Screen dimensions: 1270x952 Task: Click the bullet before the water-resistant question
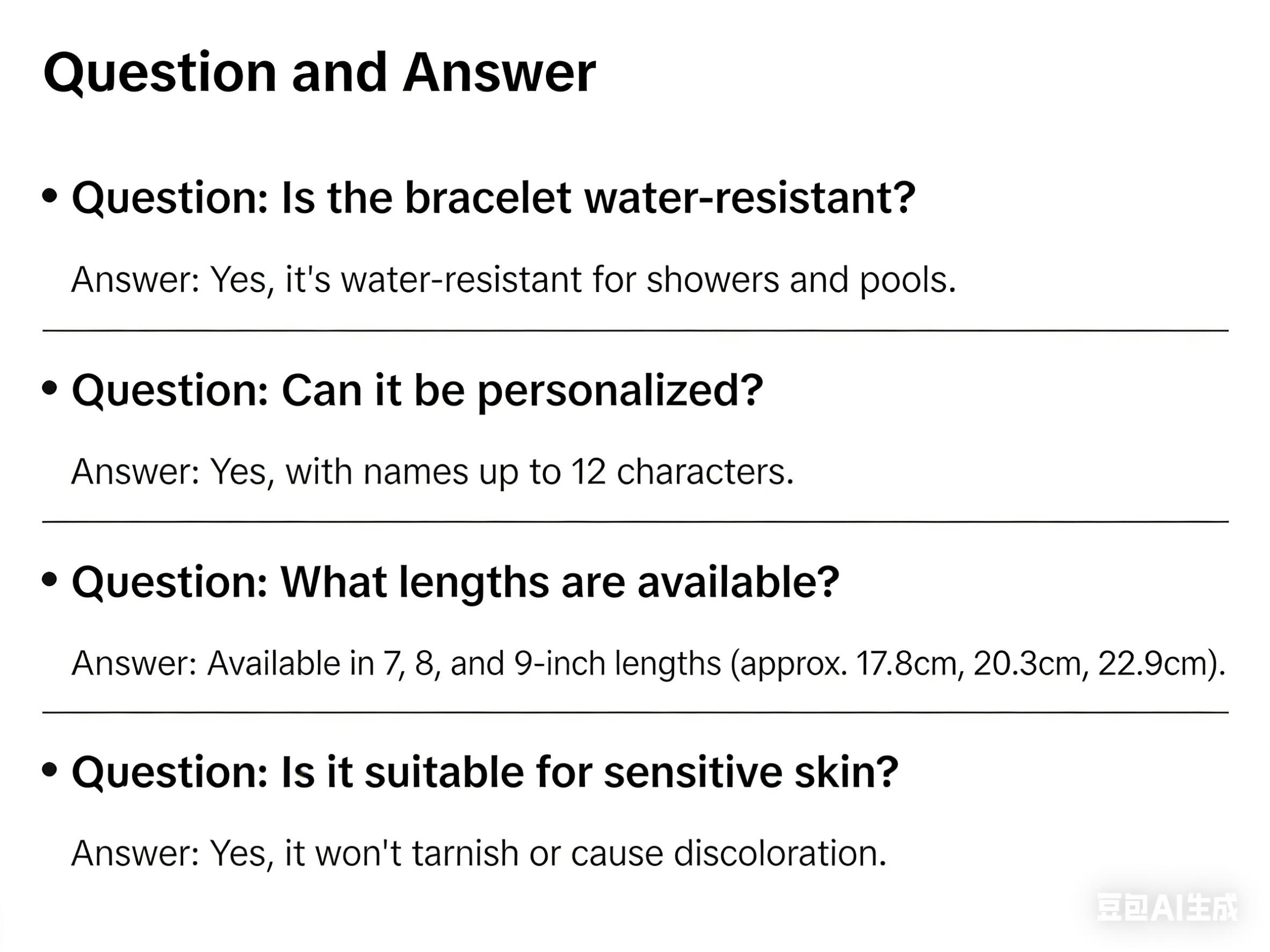click(50, 195)
